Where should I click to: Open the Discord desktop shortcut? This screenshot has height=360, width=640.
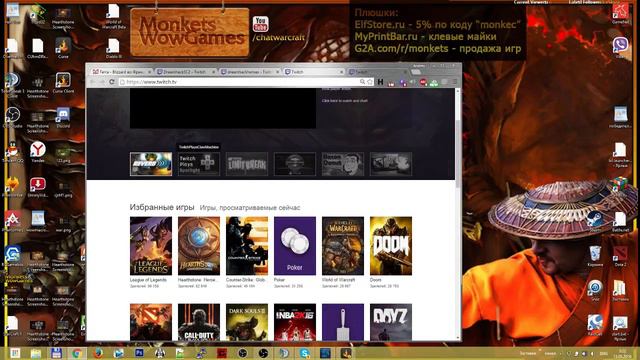63,118
